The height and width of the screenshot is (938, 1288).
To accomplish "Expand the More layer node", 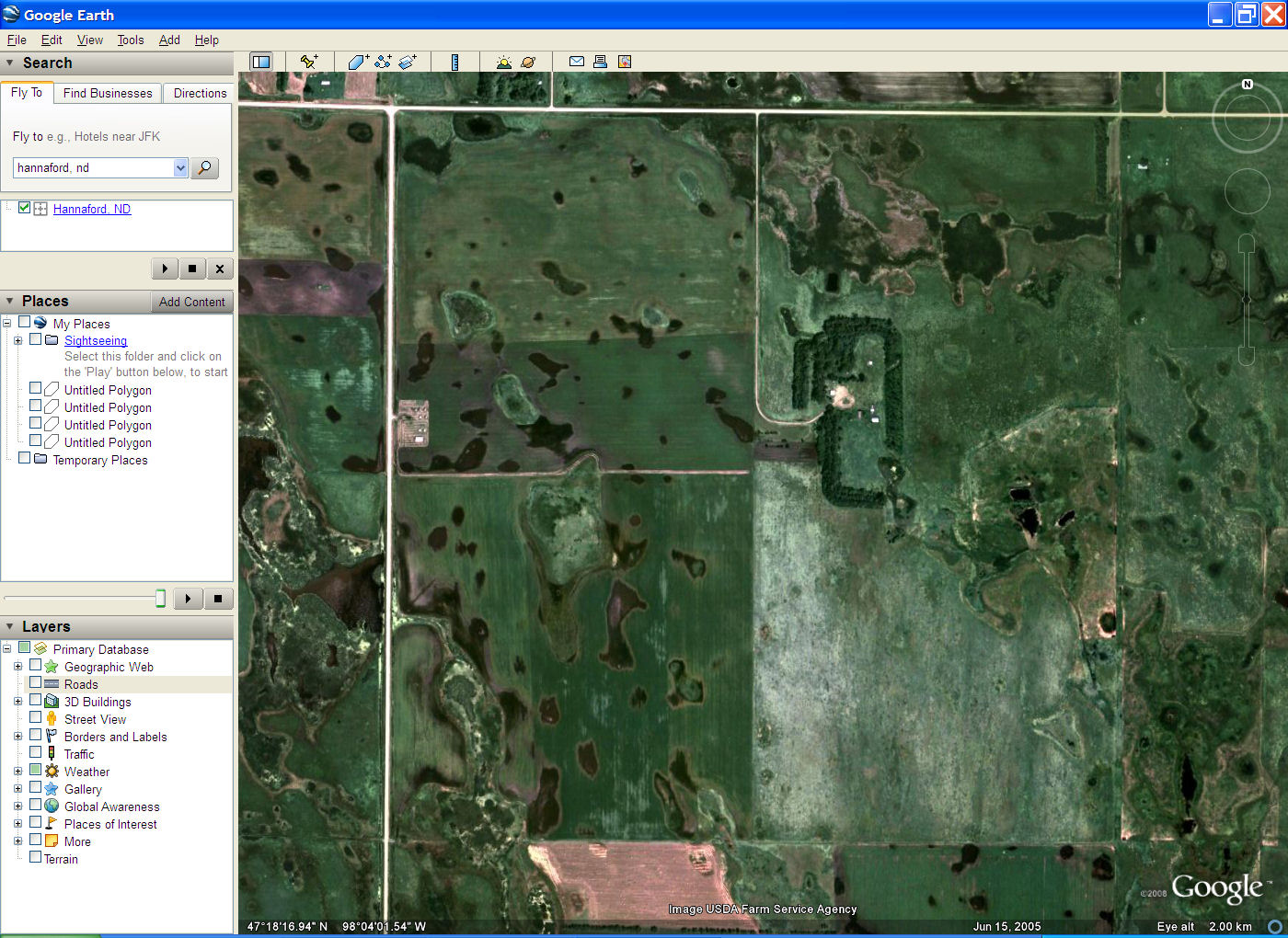I will (17, 841).
